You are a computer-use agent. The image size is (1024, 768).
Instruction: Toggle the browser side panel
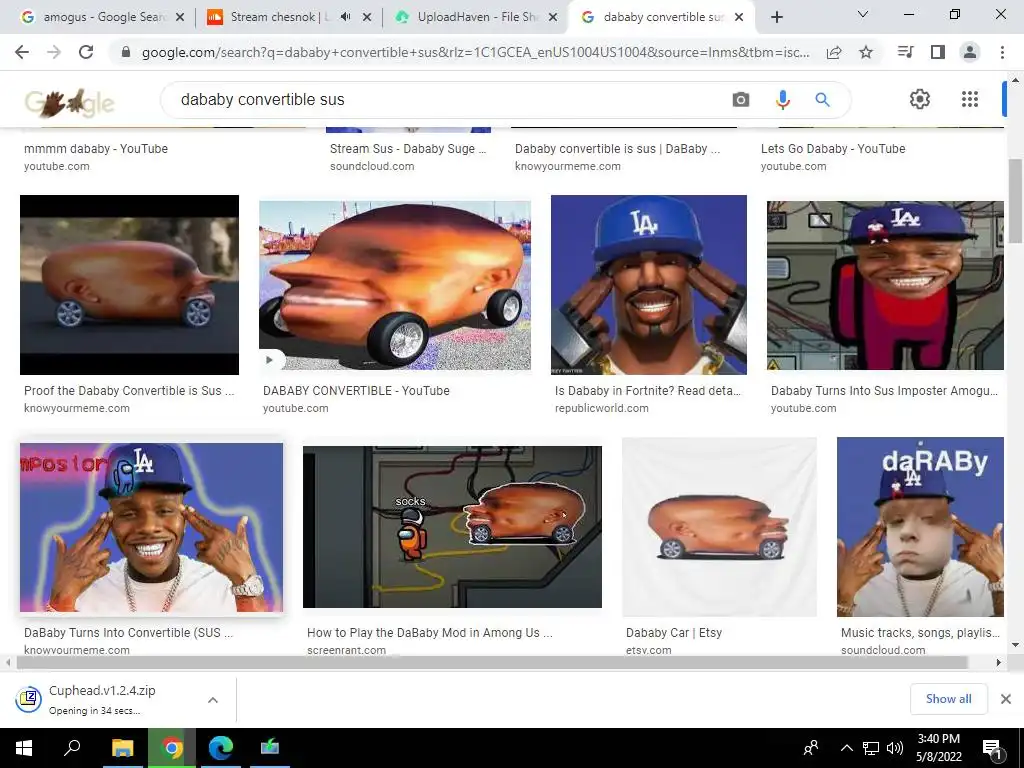(x=938, y=52)
